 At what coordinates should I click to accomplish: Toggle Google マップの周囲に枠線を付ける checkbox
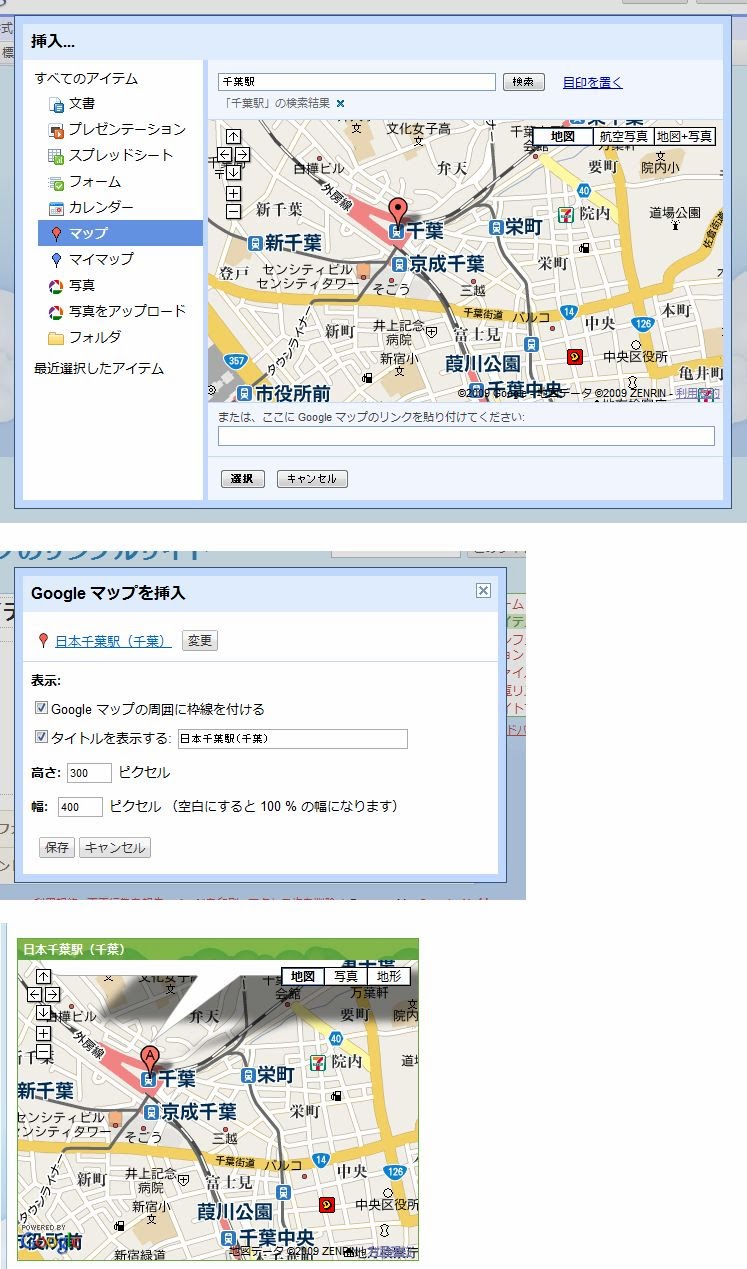pos(42,708)
